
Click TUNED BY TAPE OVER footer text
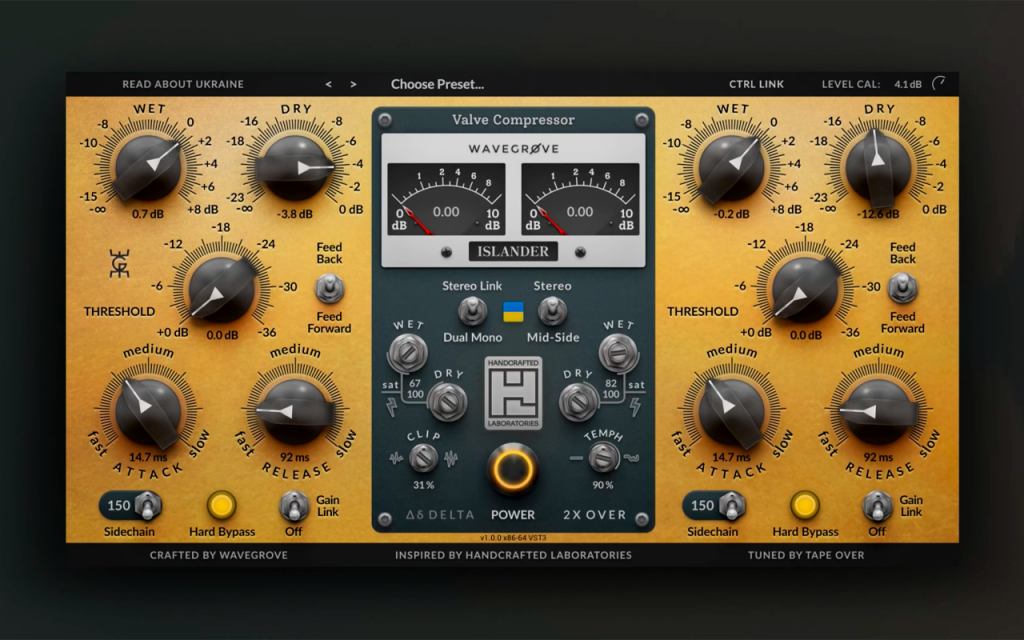pos(806,555)
